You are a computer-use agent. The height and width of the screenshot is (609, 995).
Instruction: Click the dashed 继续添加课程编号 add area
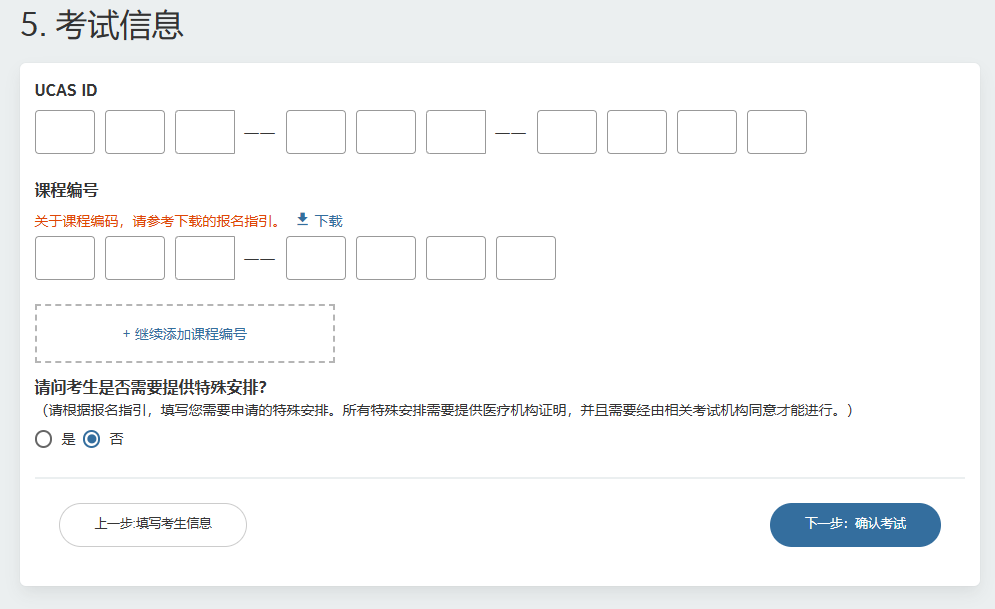pyautogui.click(x=185, y=333)
